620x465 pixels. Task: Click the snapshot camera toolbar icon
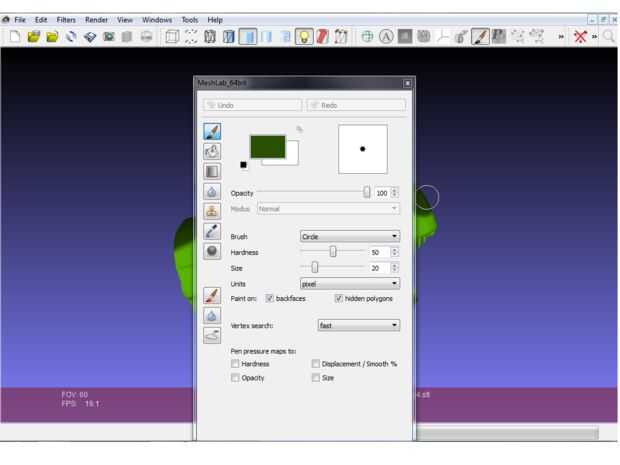coord(109,37)
